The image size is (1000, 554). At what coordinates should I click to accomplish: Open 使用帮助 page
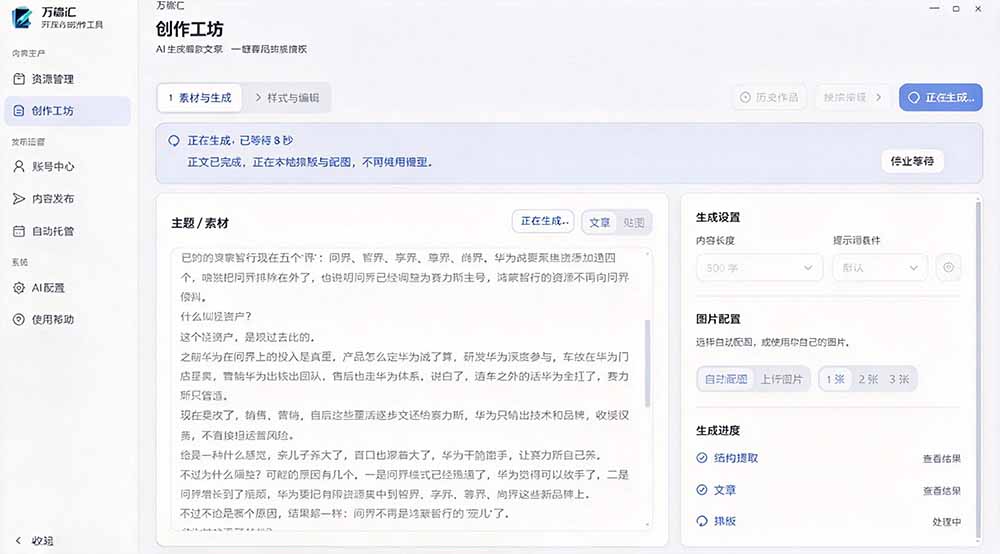[67, 319]
